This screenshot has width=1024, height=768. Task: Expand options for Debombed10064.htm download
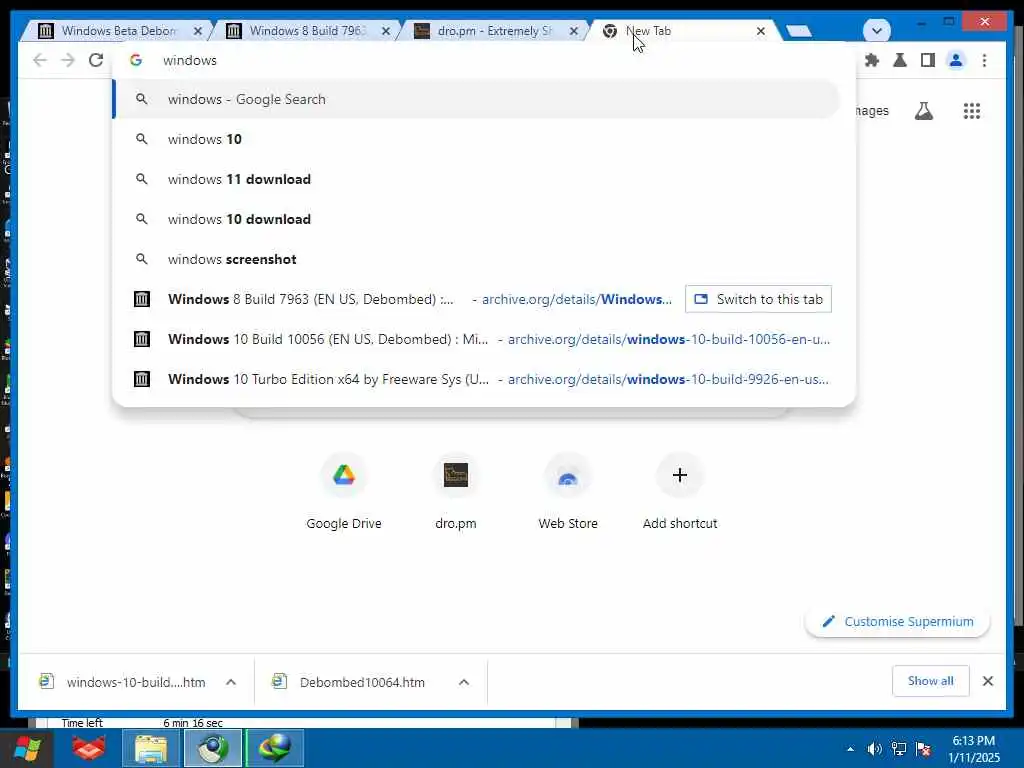point(464,682)
